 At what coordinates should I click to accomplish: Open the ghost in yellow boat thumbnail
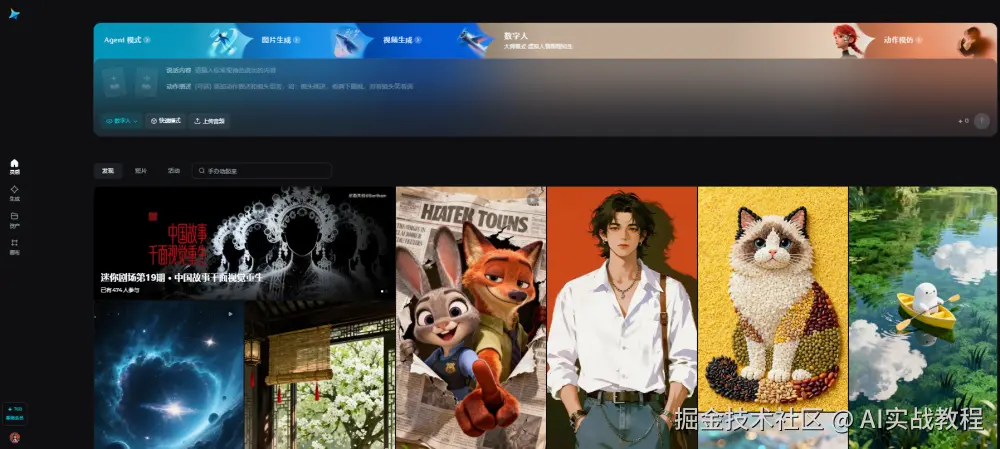pos(923,318)
